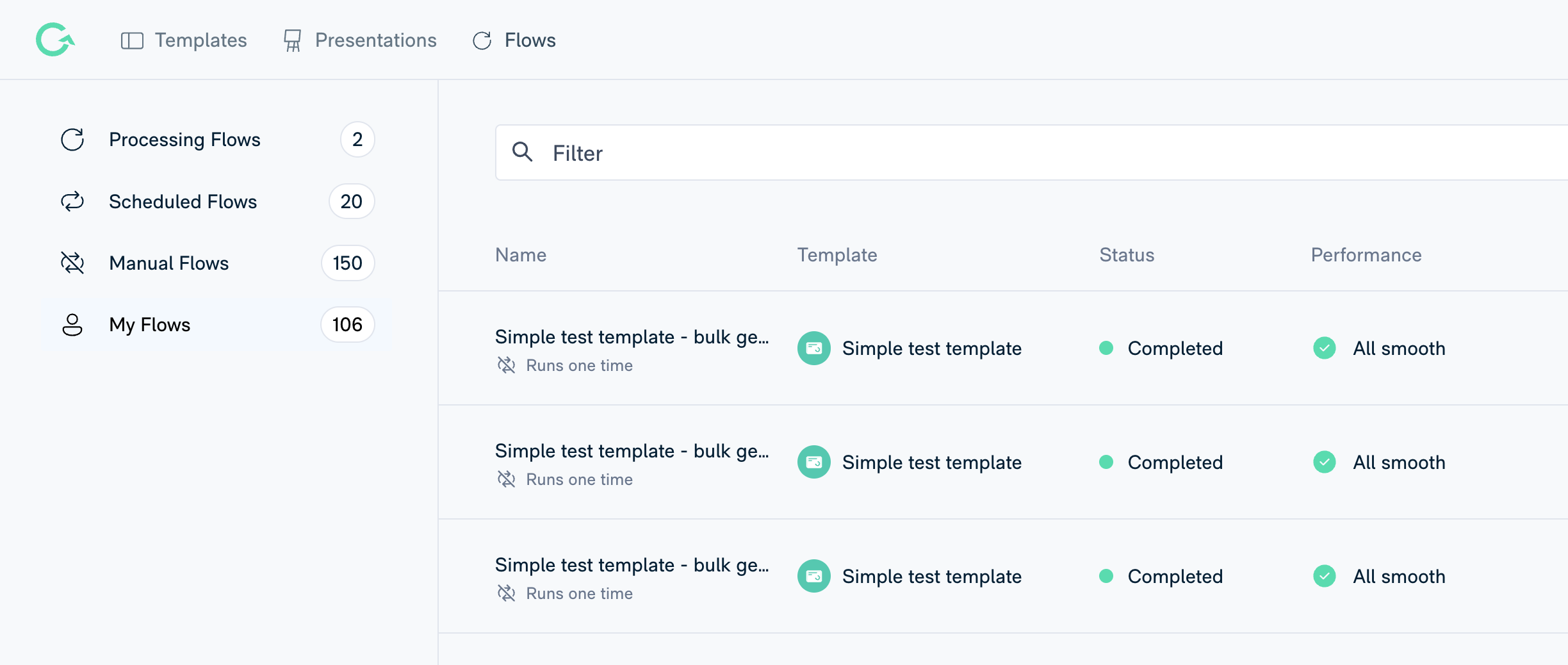Screen dimensions: 1568x665
Task: Open first flow named Simple test template - bulk ge...
Action: (632, 337)
